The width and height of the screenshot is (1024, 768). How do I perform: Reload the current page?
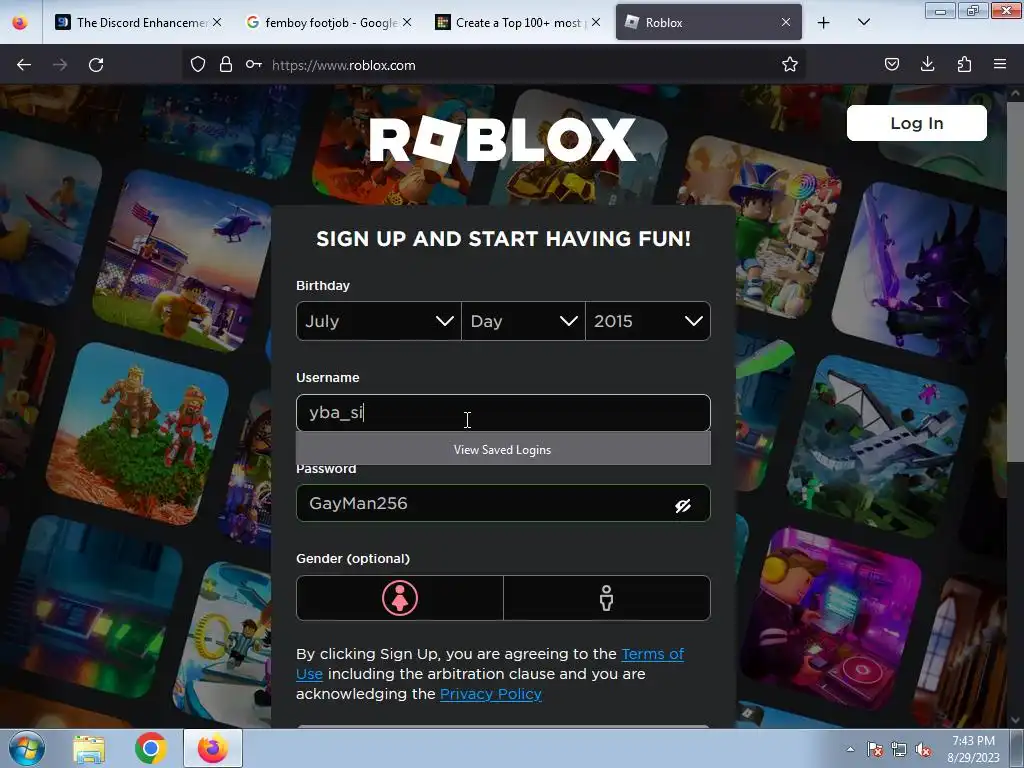[96, 65]
